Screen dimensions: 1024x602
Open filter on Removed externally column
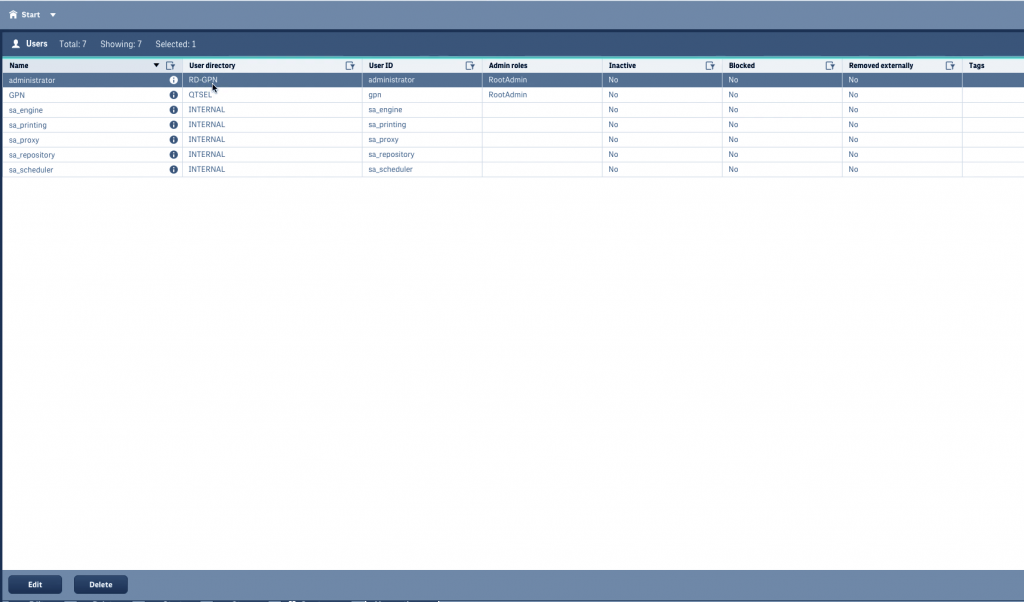click(x=950, y=65)
